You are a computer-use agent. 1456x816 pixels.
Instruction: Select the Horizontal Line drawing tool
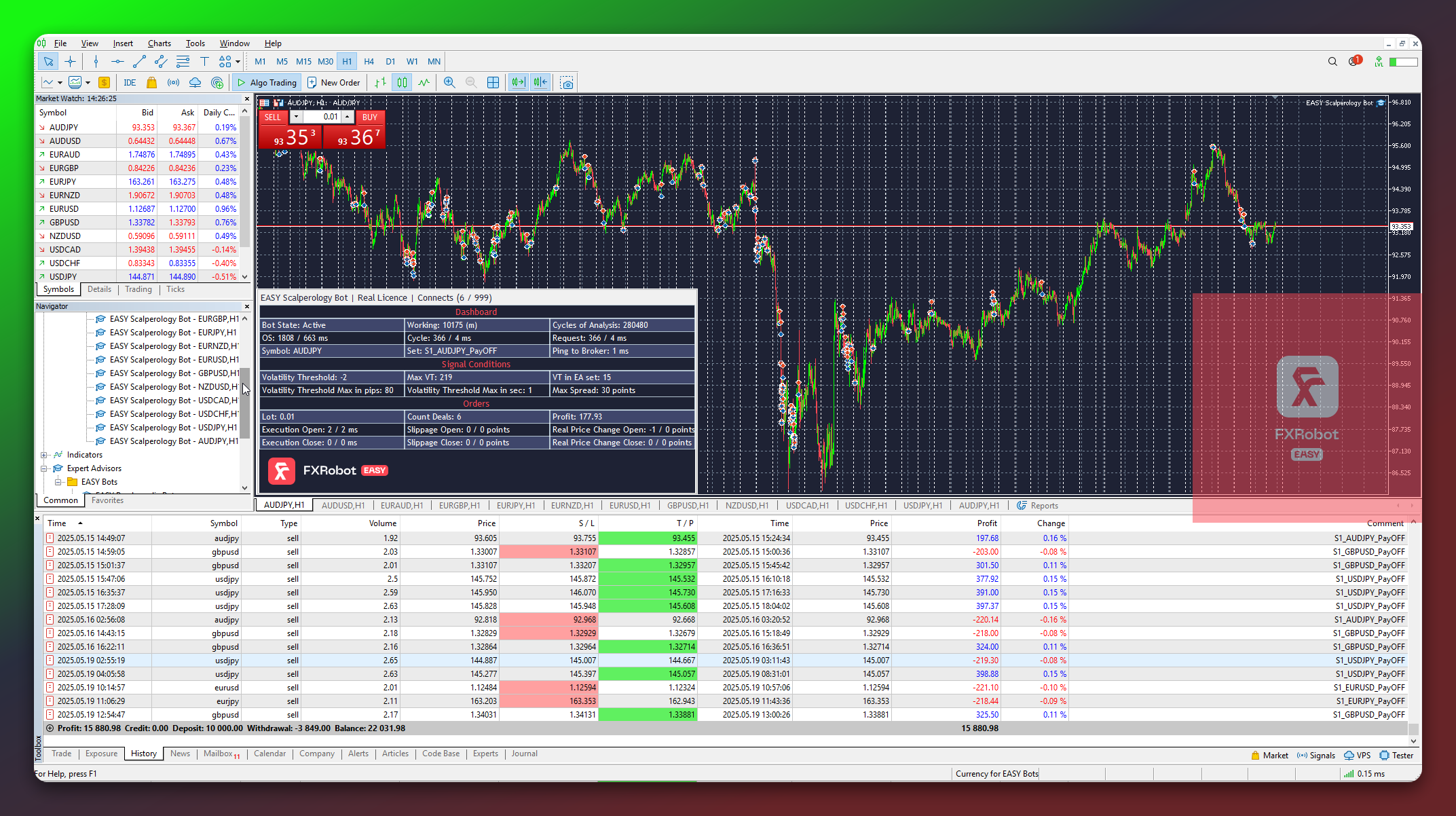point(117,62)
